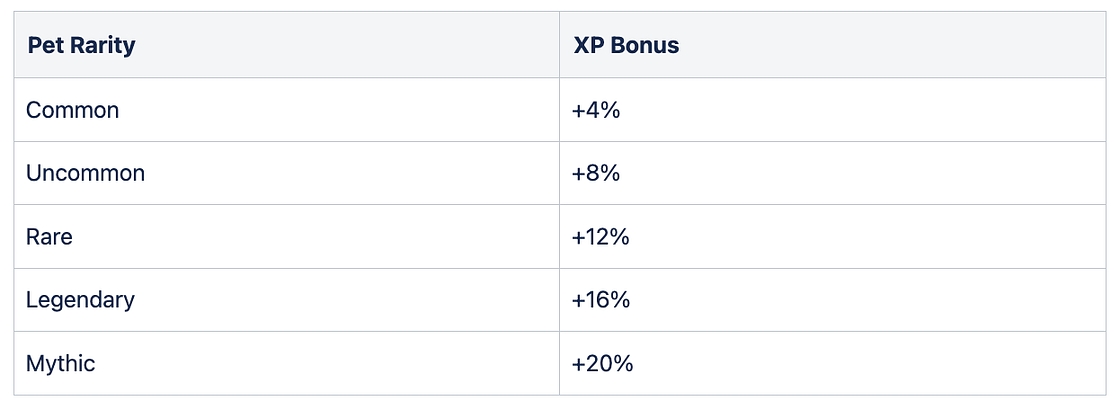Image resolution: width=1120 pixels, height=410 pixels.
Task: Click the XP text in column header
Action: click(x=587, y=46)
